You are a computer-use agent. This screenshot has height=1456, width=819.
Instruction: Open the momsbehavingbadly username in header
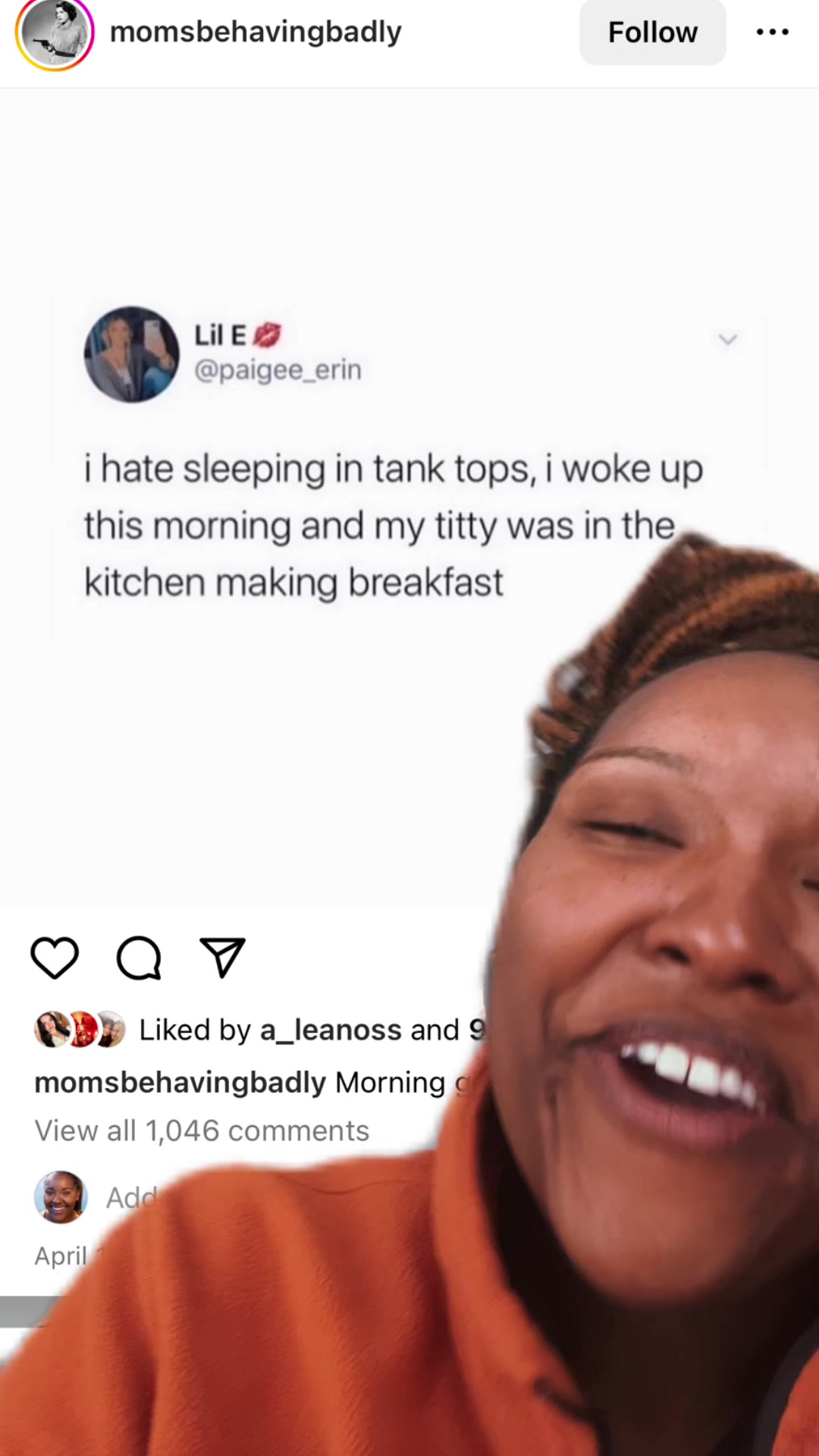[256, 32]
